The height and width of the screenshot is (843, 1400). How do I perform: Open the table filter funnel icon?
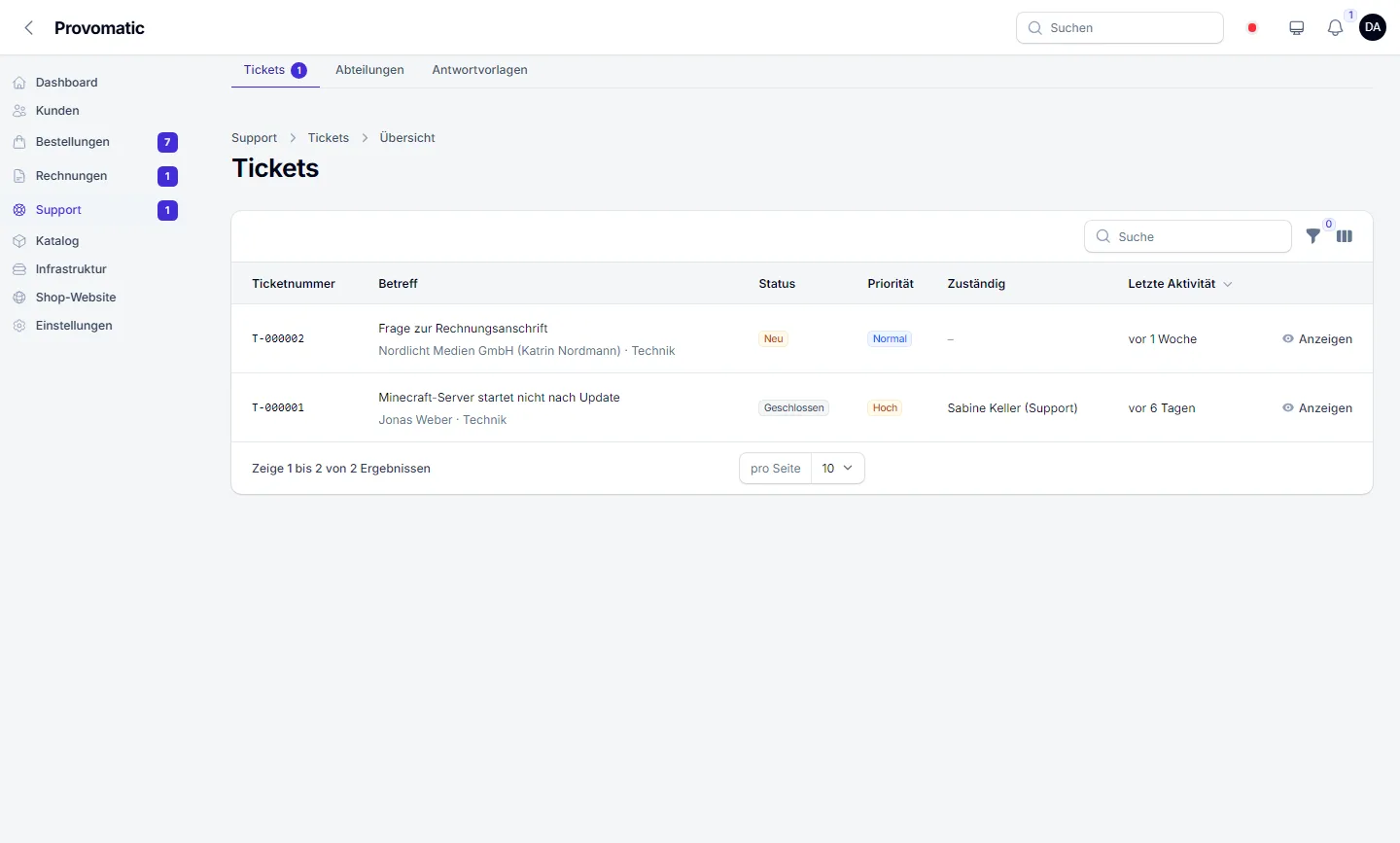pos(1313,236)
